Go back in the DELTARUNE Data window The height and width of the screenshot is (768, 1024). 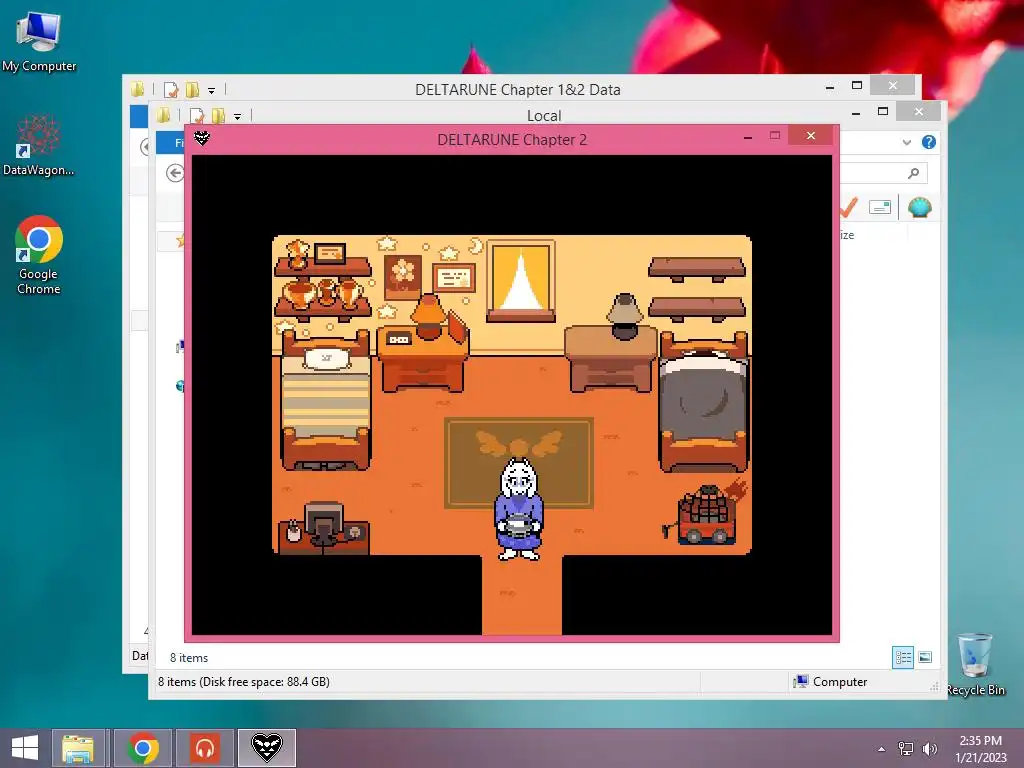tap(144, 147)
